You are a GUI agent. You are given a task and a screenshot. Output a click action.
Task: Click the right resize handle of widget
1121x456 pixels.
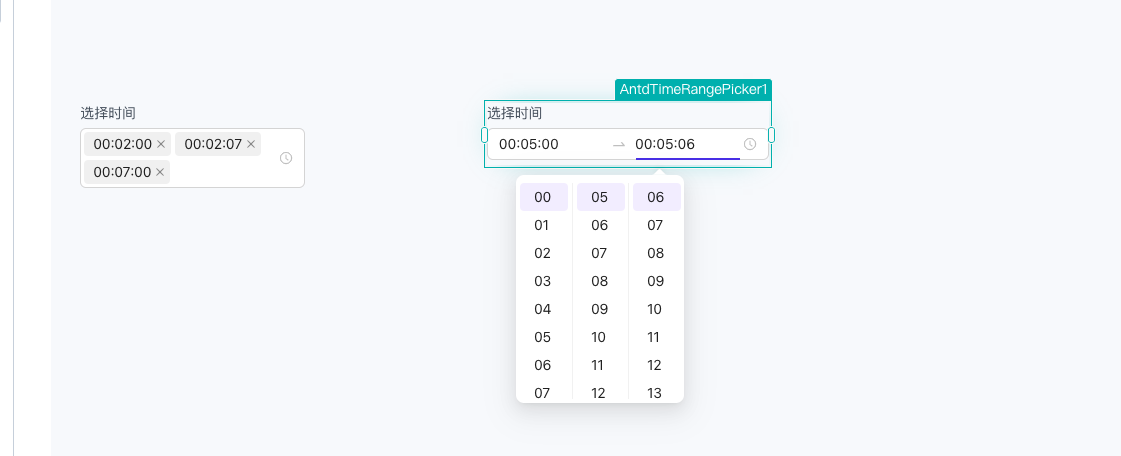pos(771,134)
